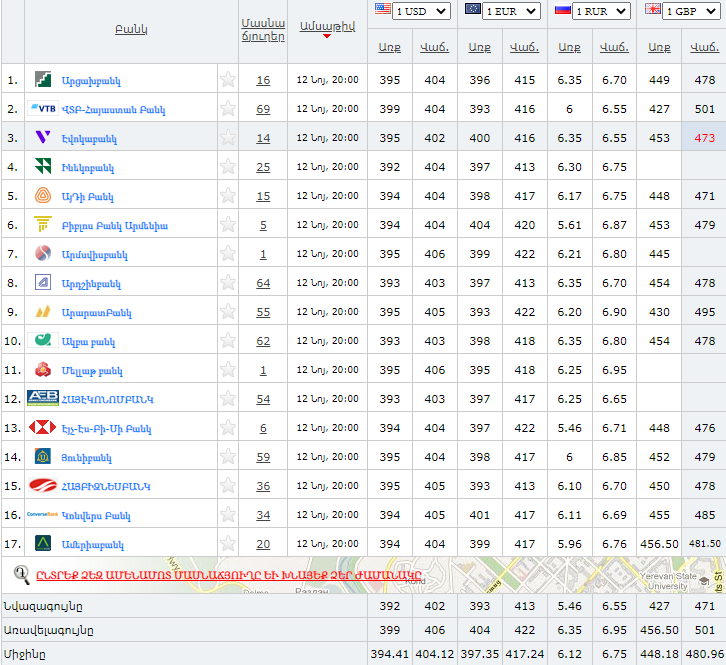
Task: Click the 394.41 average USD buy value
Action: pos(389,654)
